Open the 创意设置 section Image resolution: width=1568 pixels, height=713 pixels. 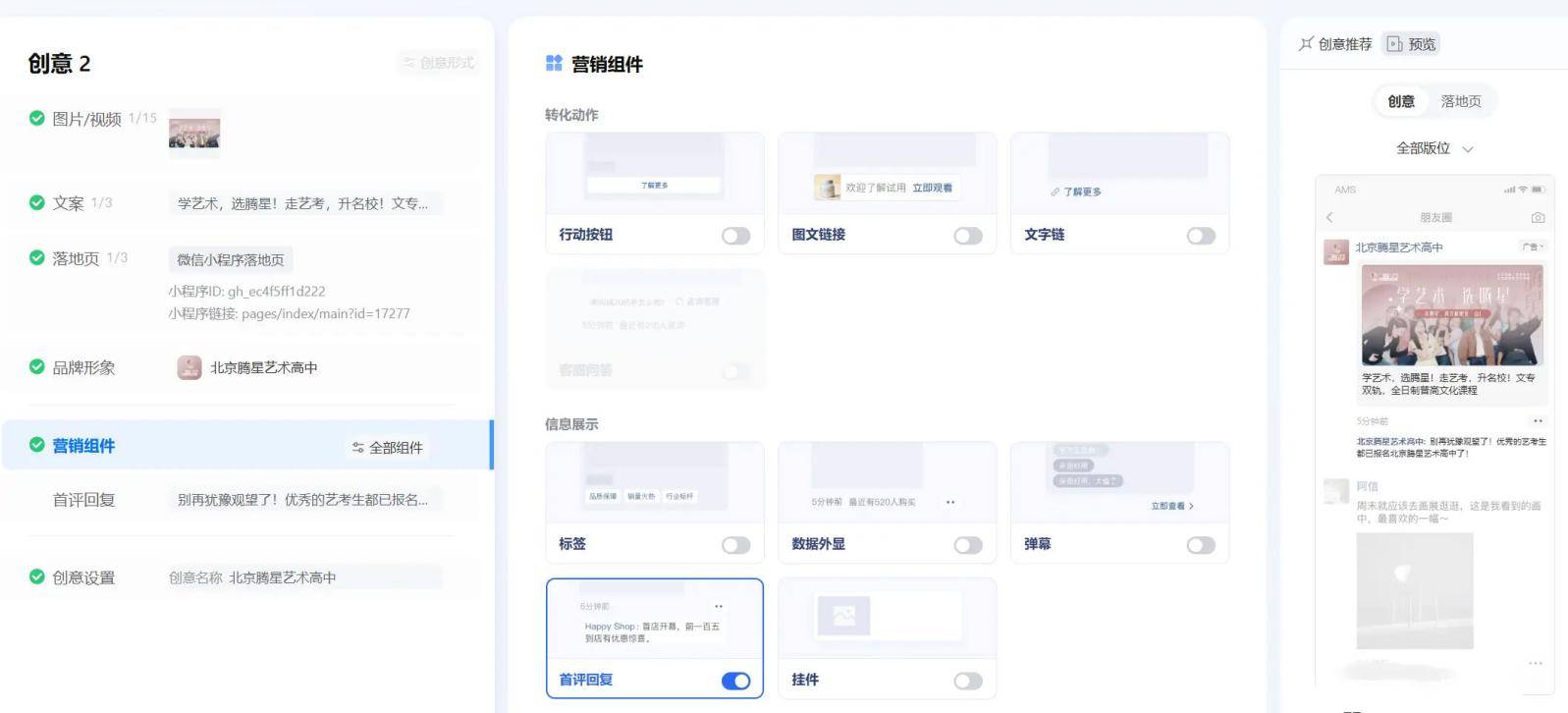83,577
